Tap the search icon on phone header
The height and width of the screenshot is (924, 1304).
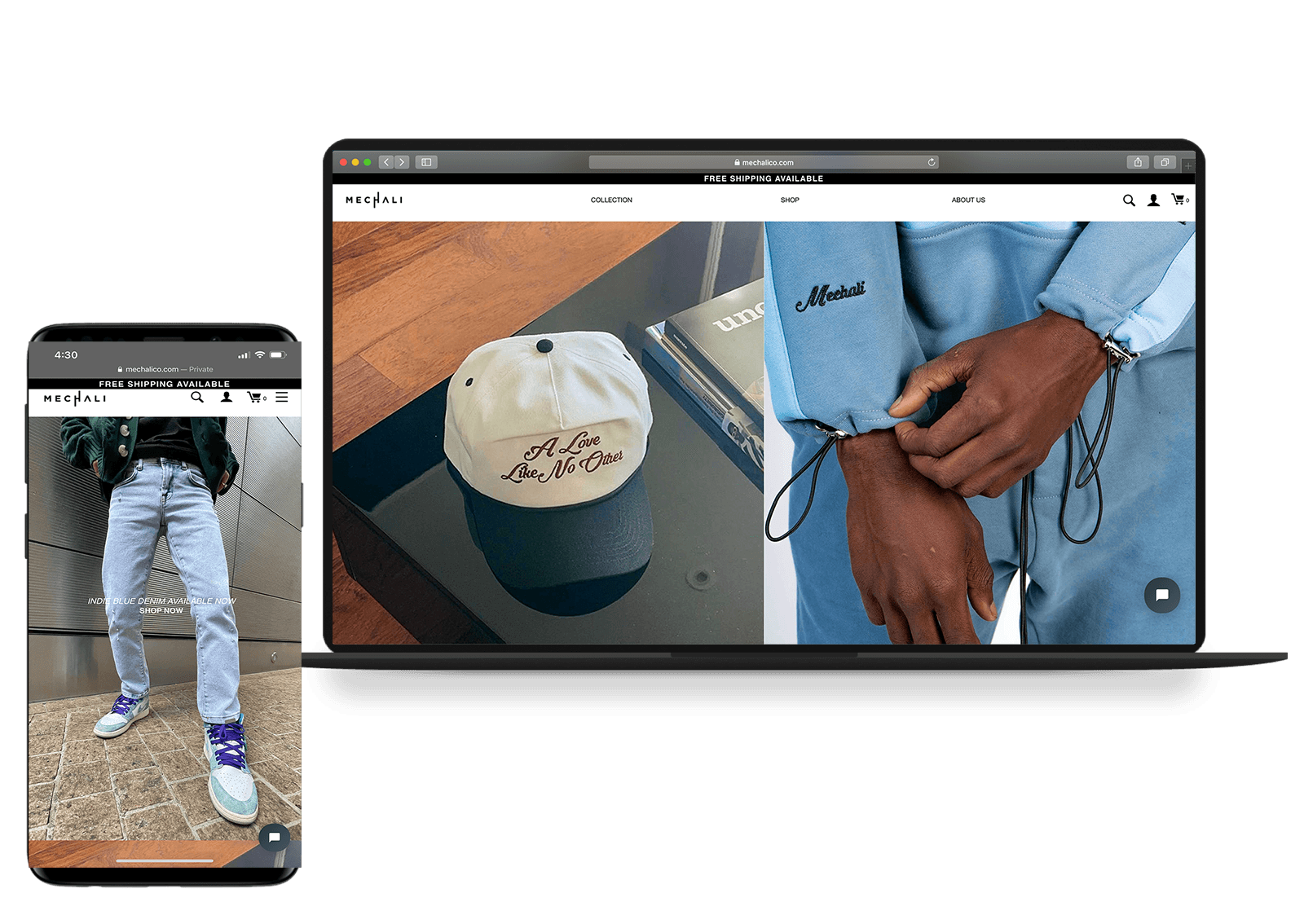[197, 398]
